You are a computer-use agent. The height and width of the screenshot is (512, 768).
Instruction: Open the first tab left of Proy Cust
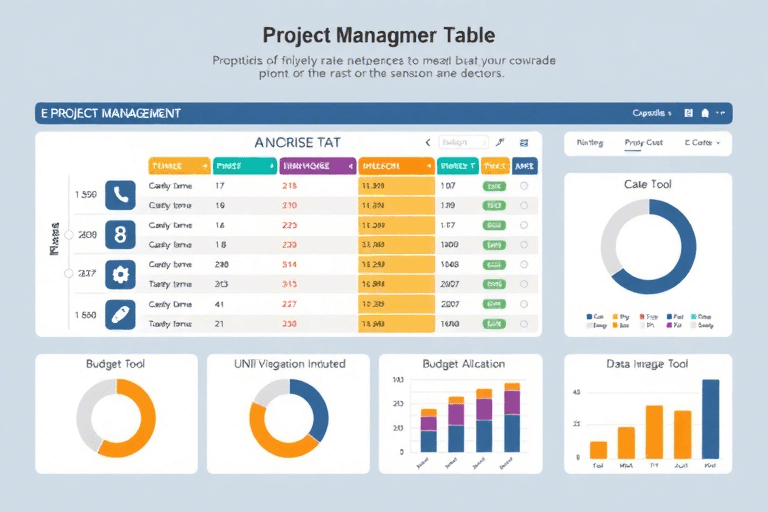pos(590,143)
